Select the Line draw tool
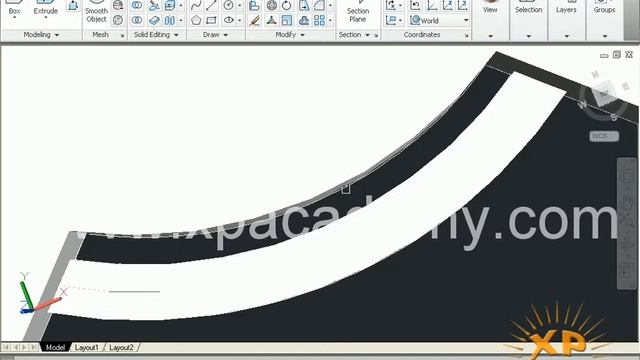 [211, 5]
